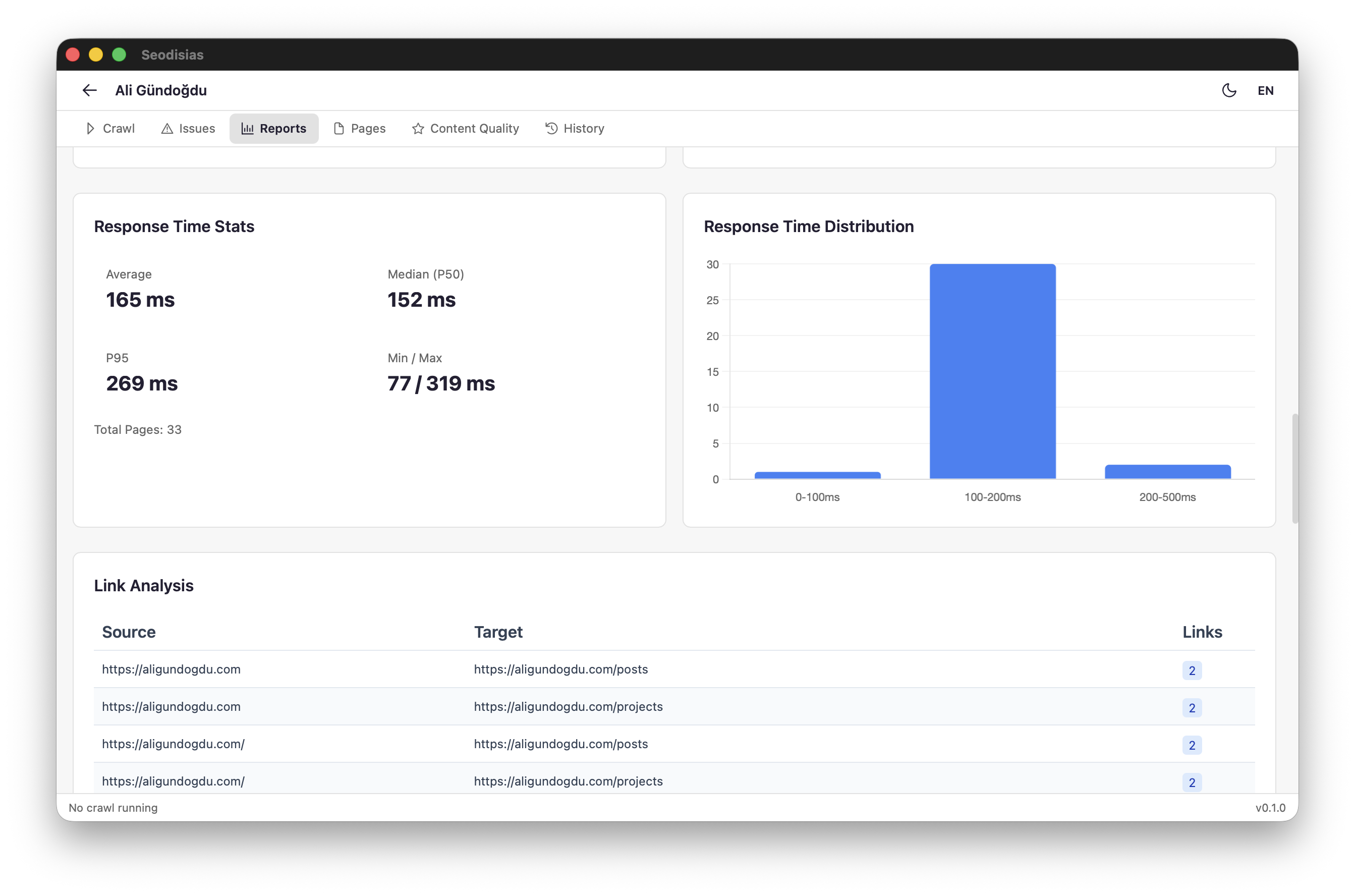Image resolution: width=1355 pixels, height=896 pixels.
Task: Switch to the Pages tab
Action: coord(368,129)
